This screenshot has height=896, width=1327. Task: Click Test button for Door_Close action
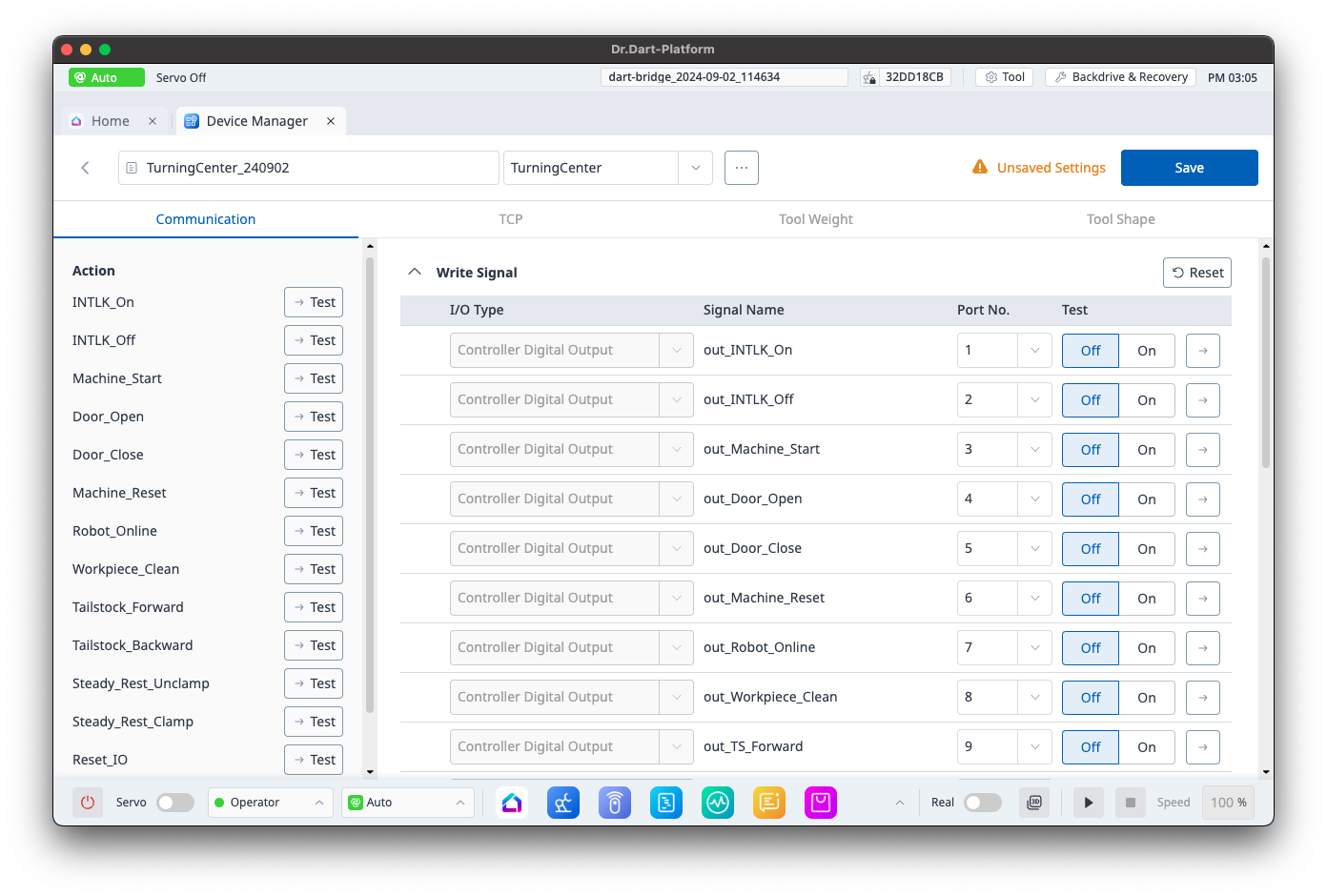314,455
